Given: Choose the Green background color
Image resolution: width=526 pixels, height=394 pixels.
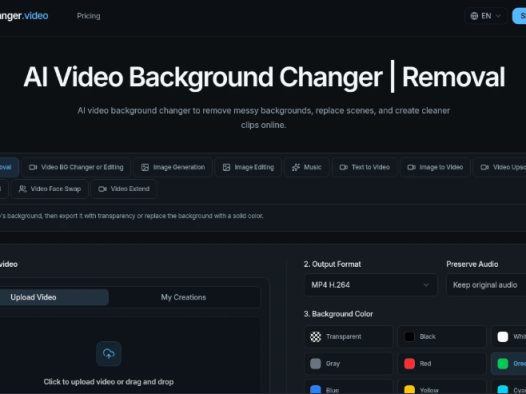Looking at the screenshot, I should (x=509, y=363).
